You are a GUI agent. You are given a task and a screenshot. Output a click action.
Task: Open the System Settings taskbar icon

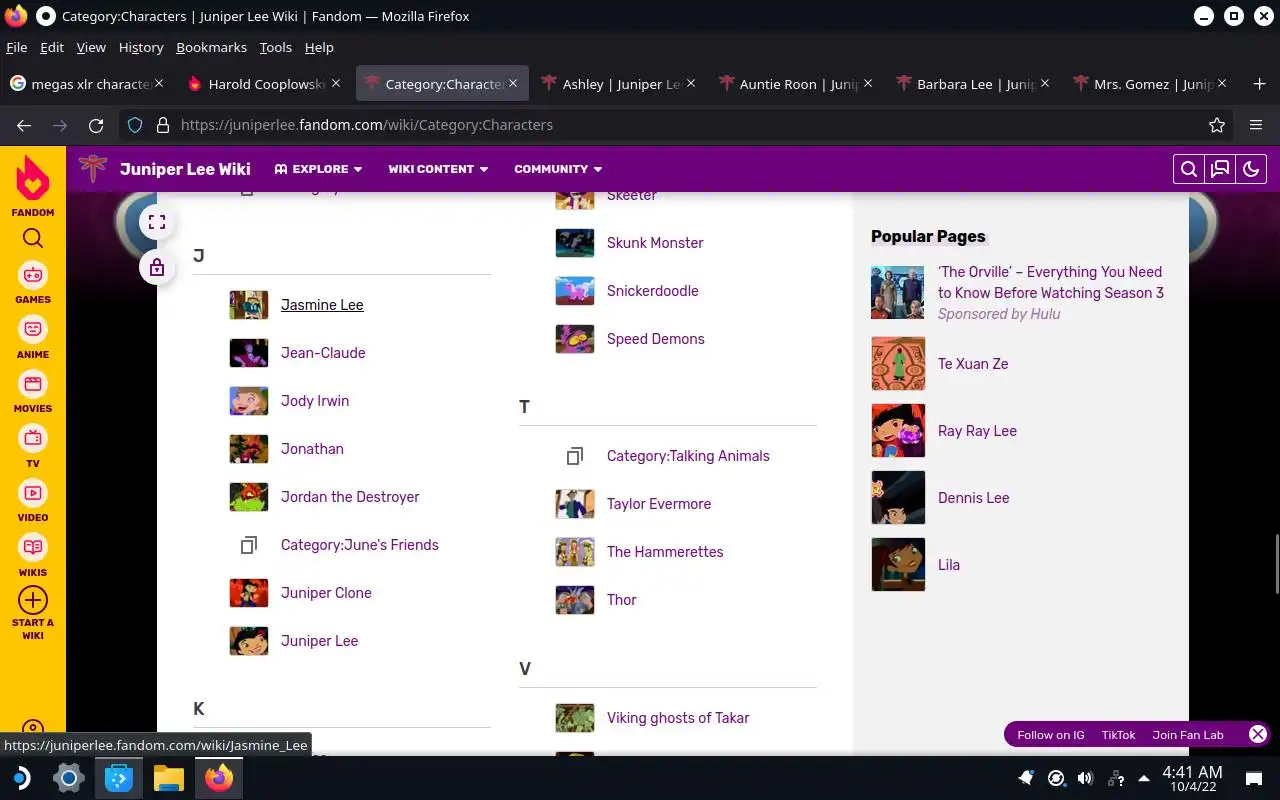69,778
